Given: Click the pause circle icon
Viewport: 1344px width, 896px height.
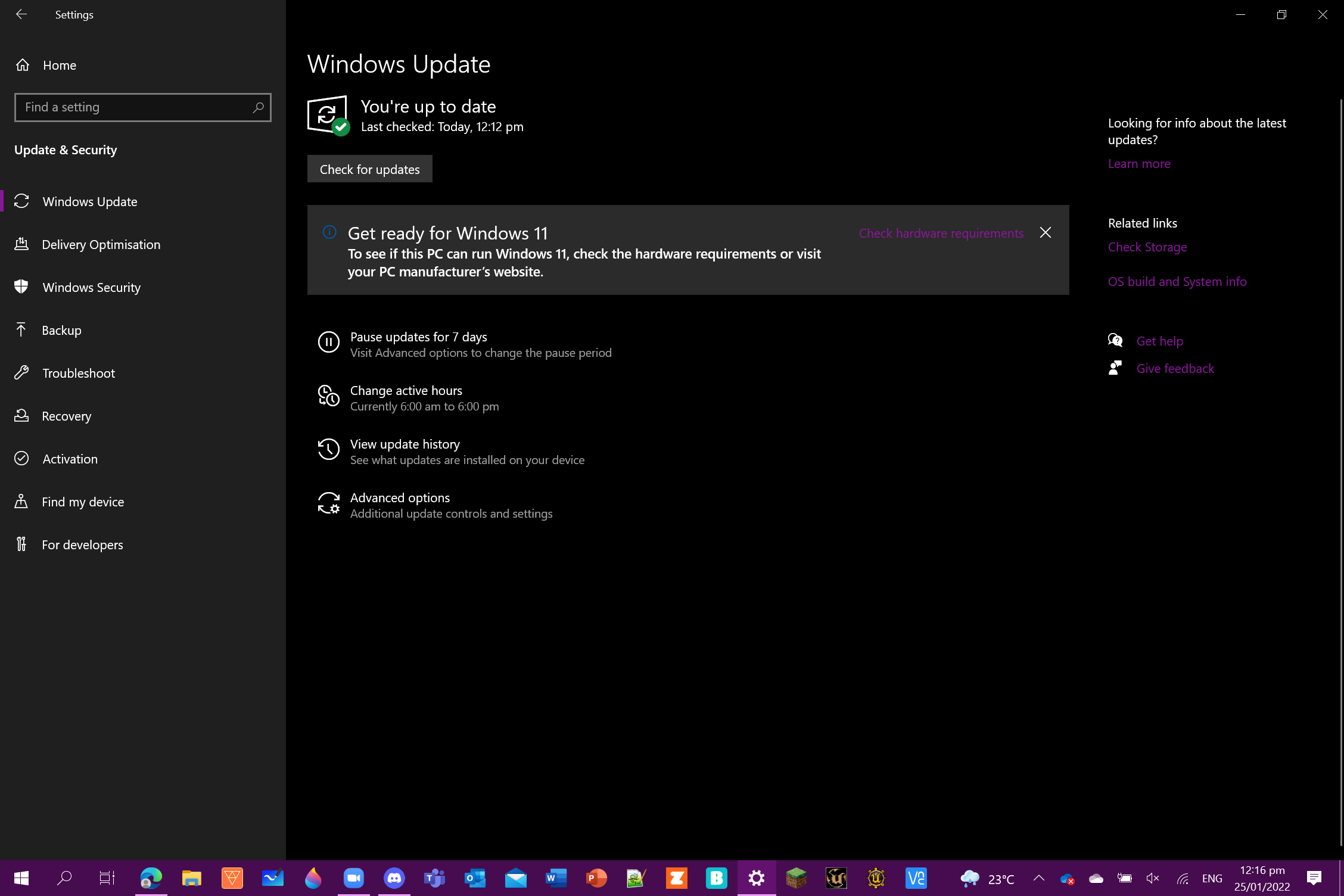Looking at the screenshot, I should coord(329,343).
